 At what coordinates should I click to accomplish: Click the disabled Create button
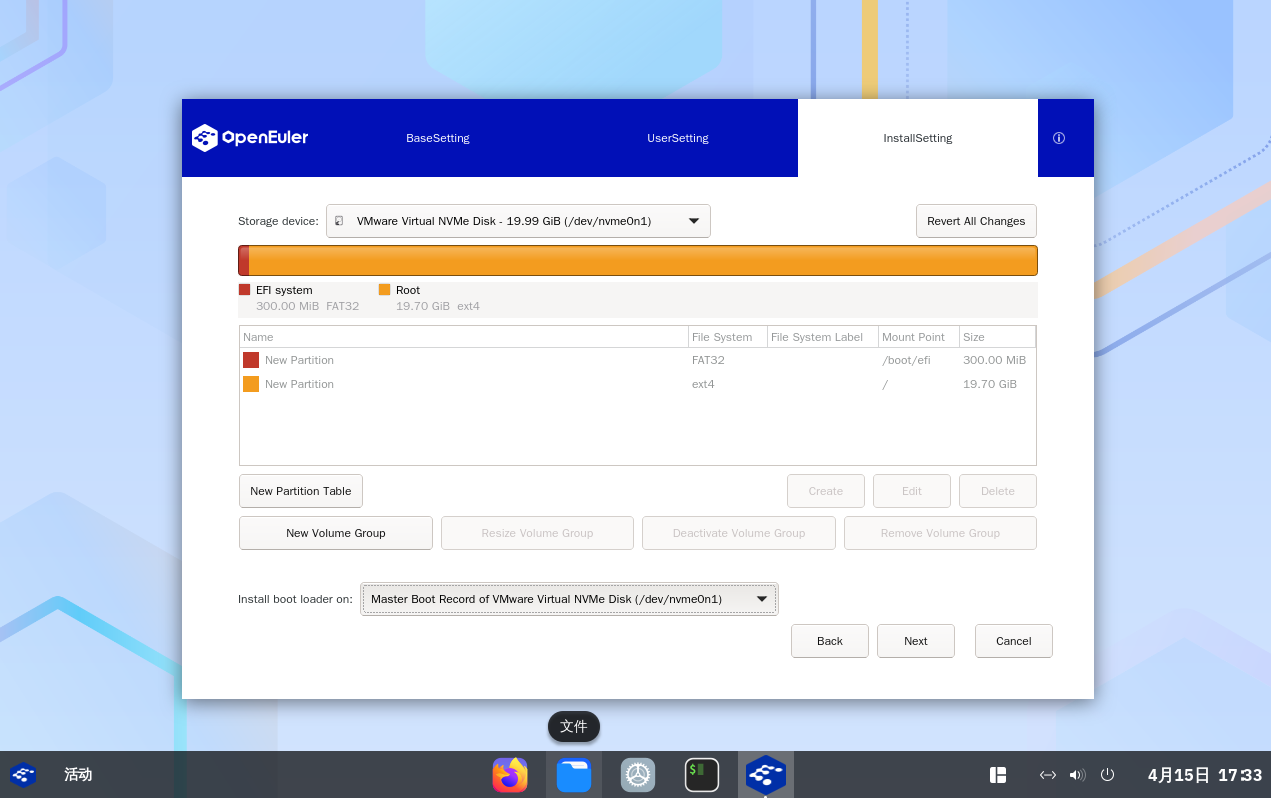click(x=826, y=491)
